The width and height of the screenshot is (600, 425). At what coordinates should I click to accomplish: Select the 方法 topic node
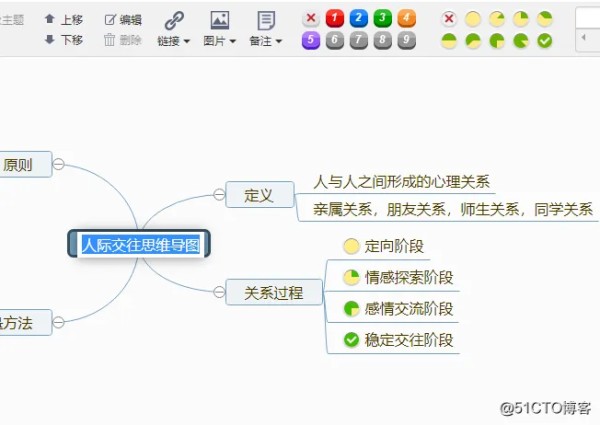click(24, 322)
